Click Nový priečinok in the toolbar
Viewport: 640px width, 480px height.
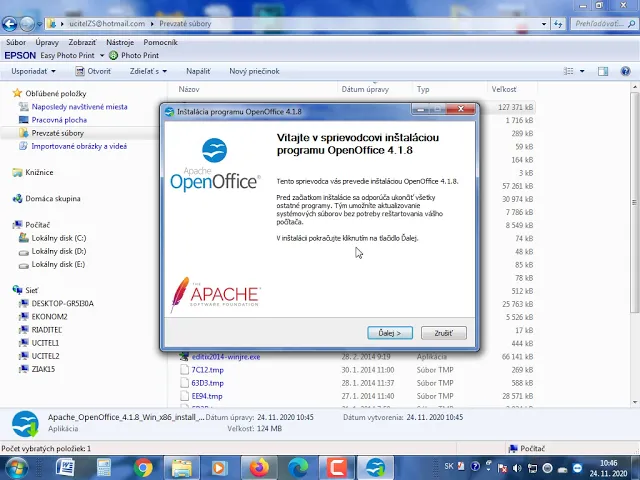tap(254, 71)
